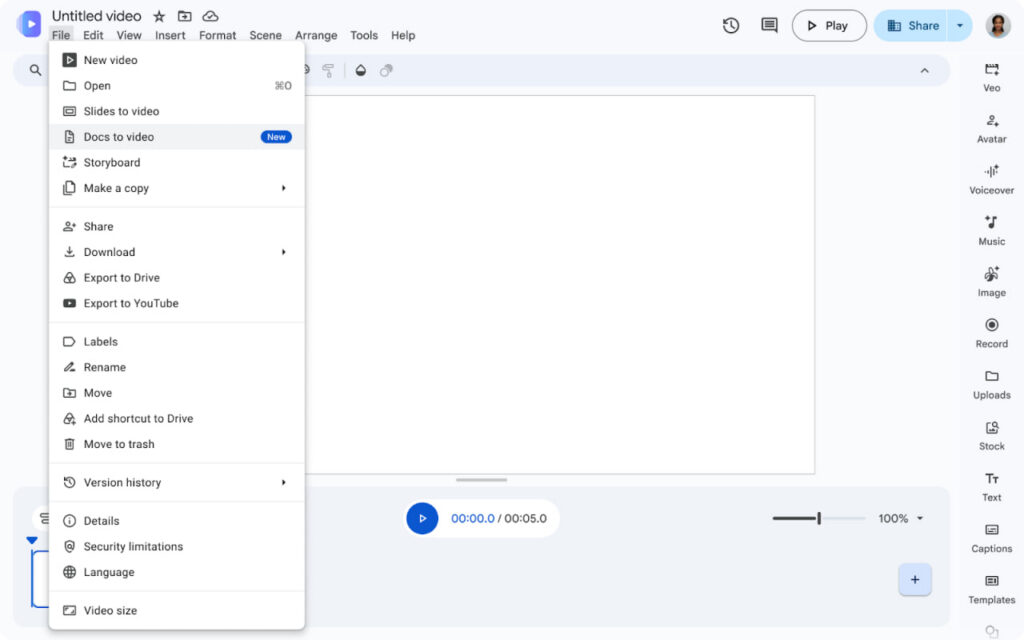The image size is (1024, 640).
Task: Adjust the timeline zoom slider handle
Action: pos(819,519)
